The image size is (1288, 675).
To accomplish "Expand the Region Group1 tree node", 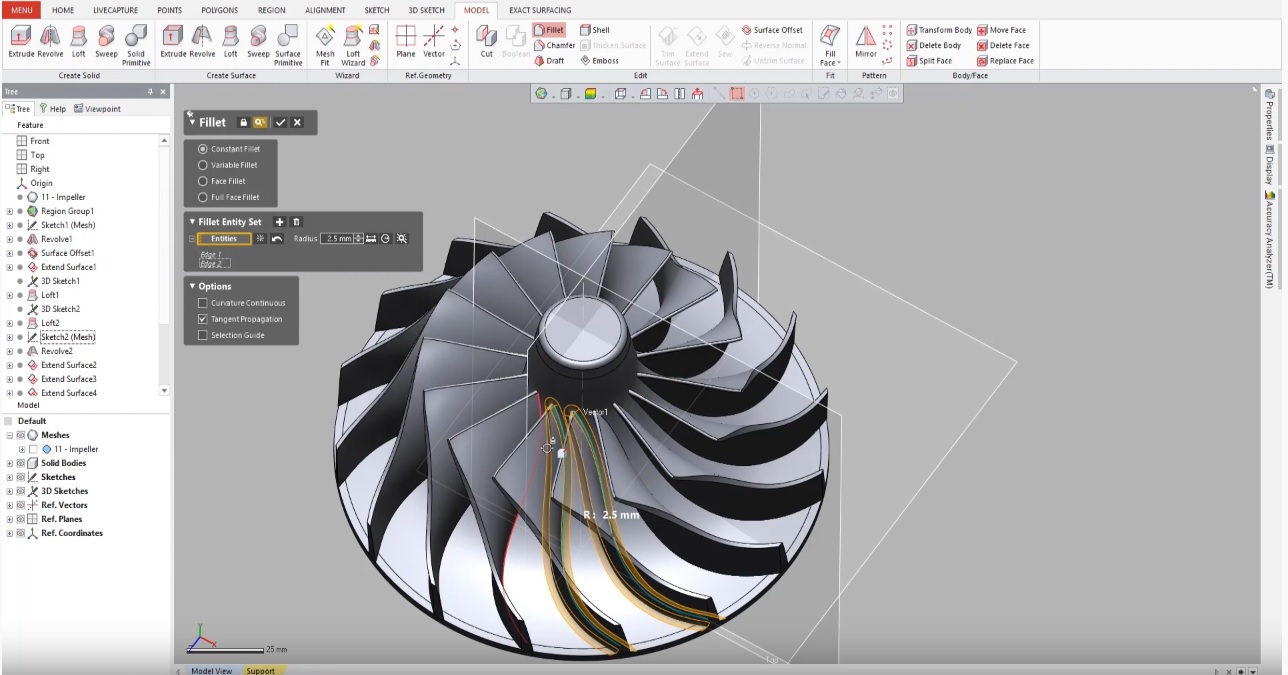I will coord(9,211).
